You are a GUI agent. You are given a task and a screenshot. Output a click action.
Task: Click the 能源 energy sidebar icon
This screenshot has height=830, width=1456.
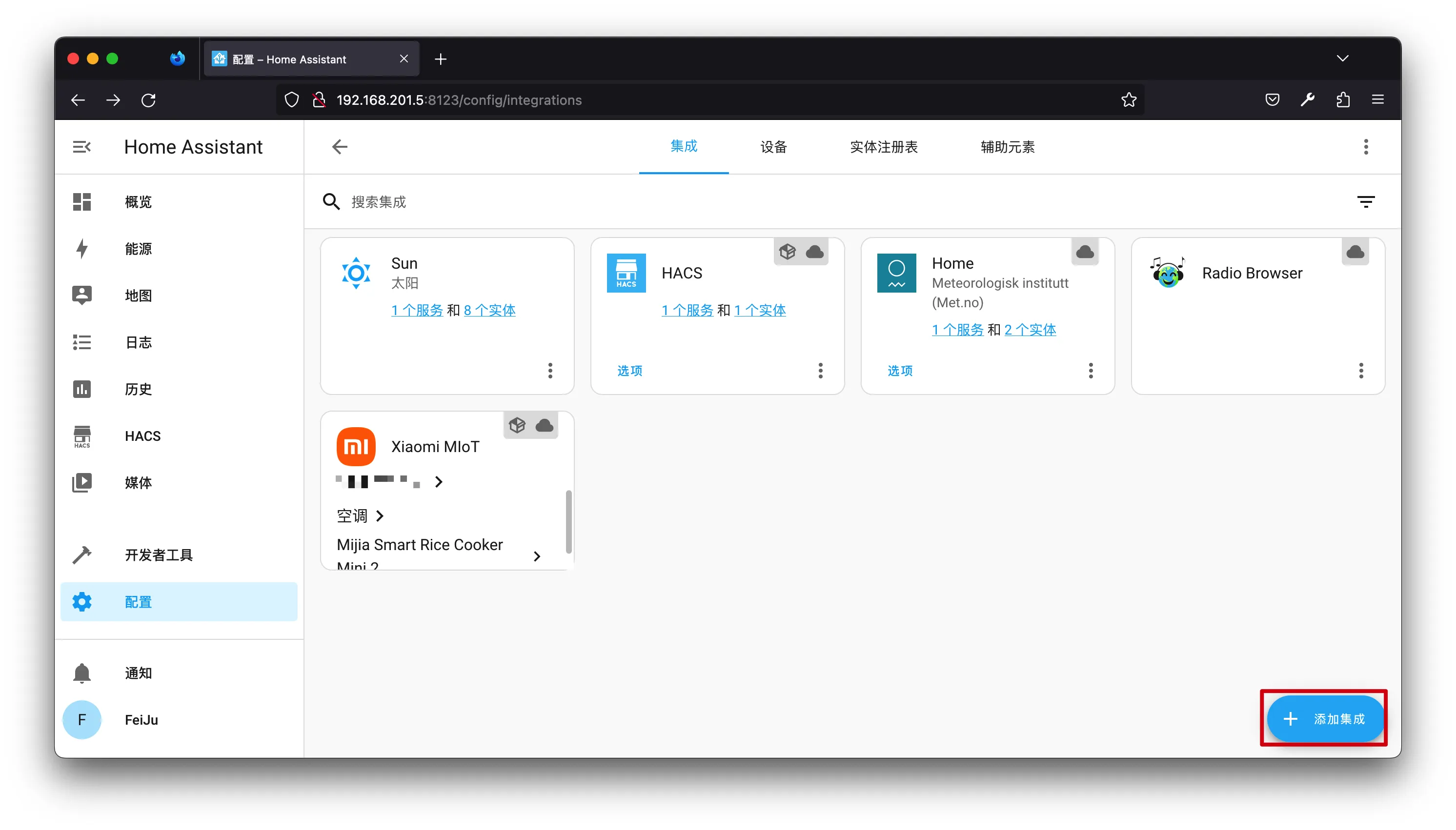click(x=81, y=249)
